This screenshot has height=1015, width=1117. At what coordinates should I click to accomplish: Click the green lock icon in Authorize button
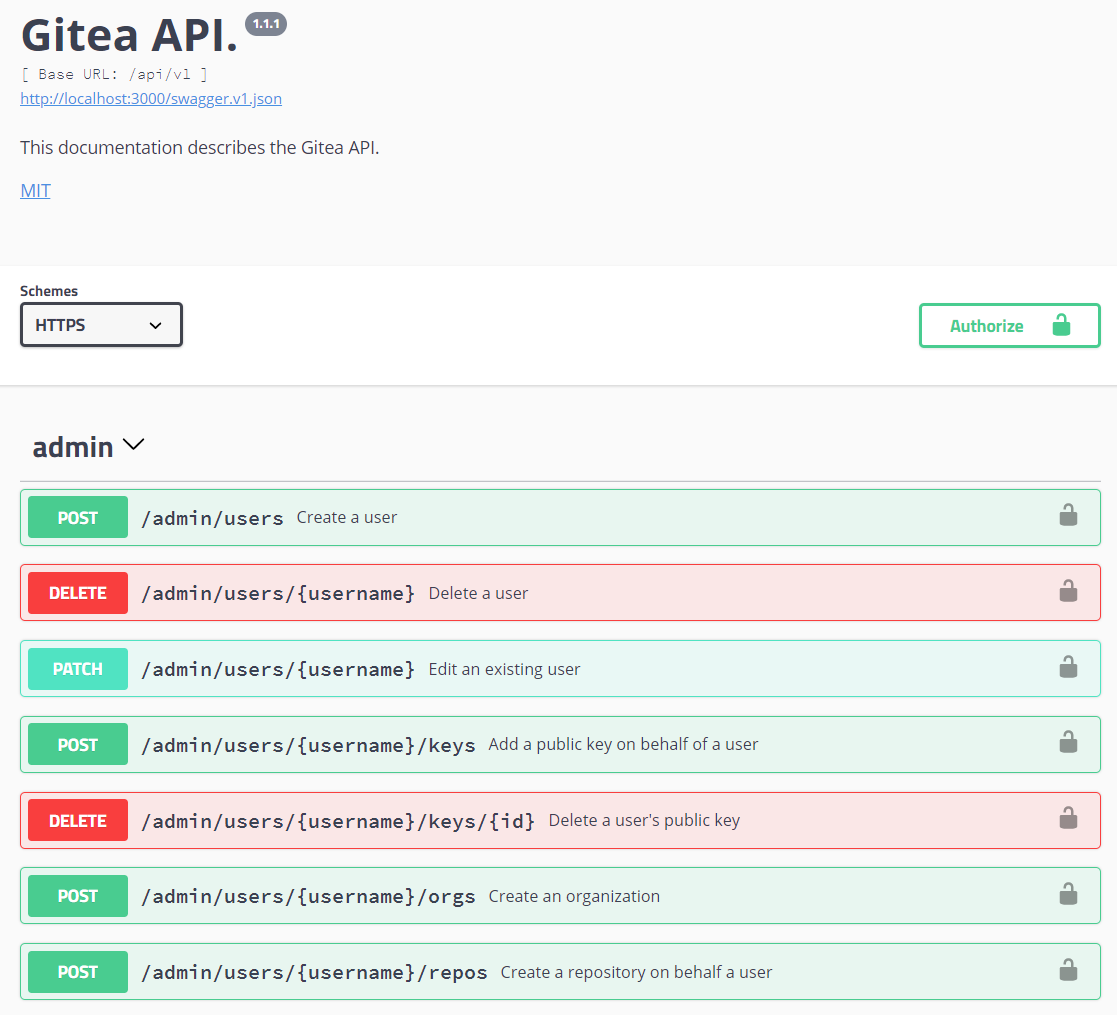tap(1061, 325)
